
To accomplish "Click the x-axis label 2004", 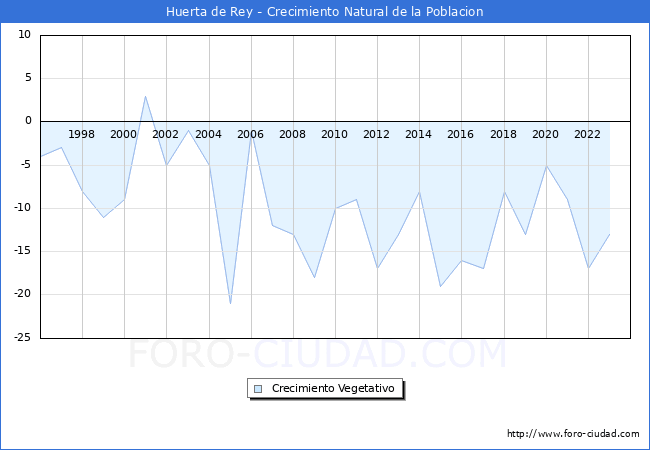I will 209,134.
